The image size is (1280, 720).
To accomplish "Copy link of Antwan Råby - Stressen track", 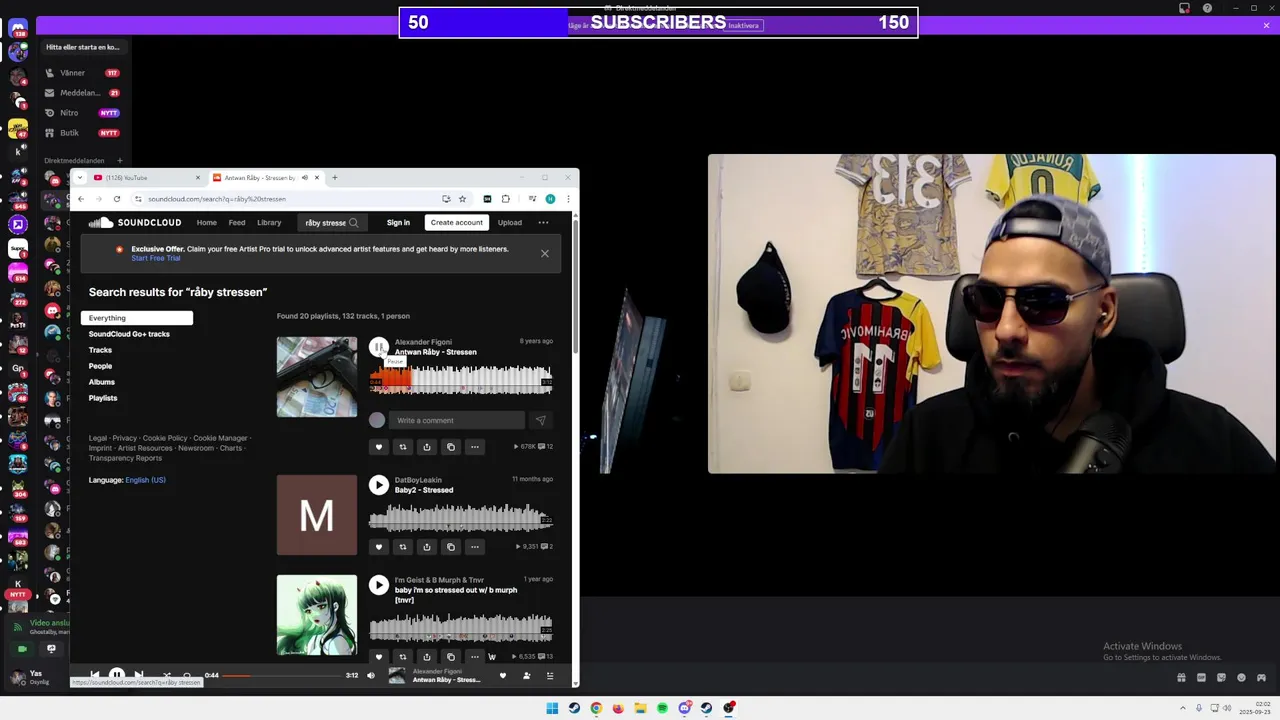I will pos(450,447).
